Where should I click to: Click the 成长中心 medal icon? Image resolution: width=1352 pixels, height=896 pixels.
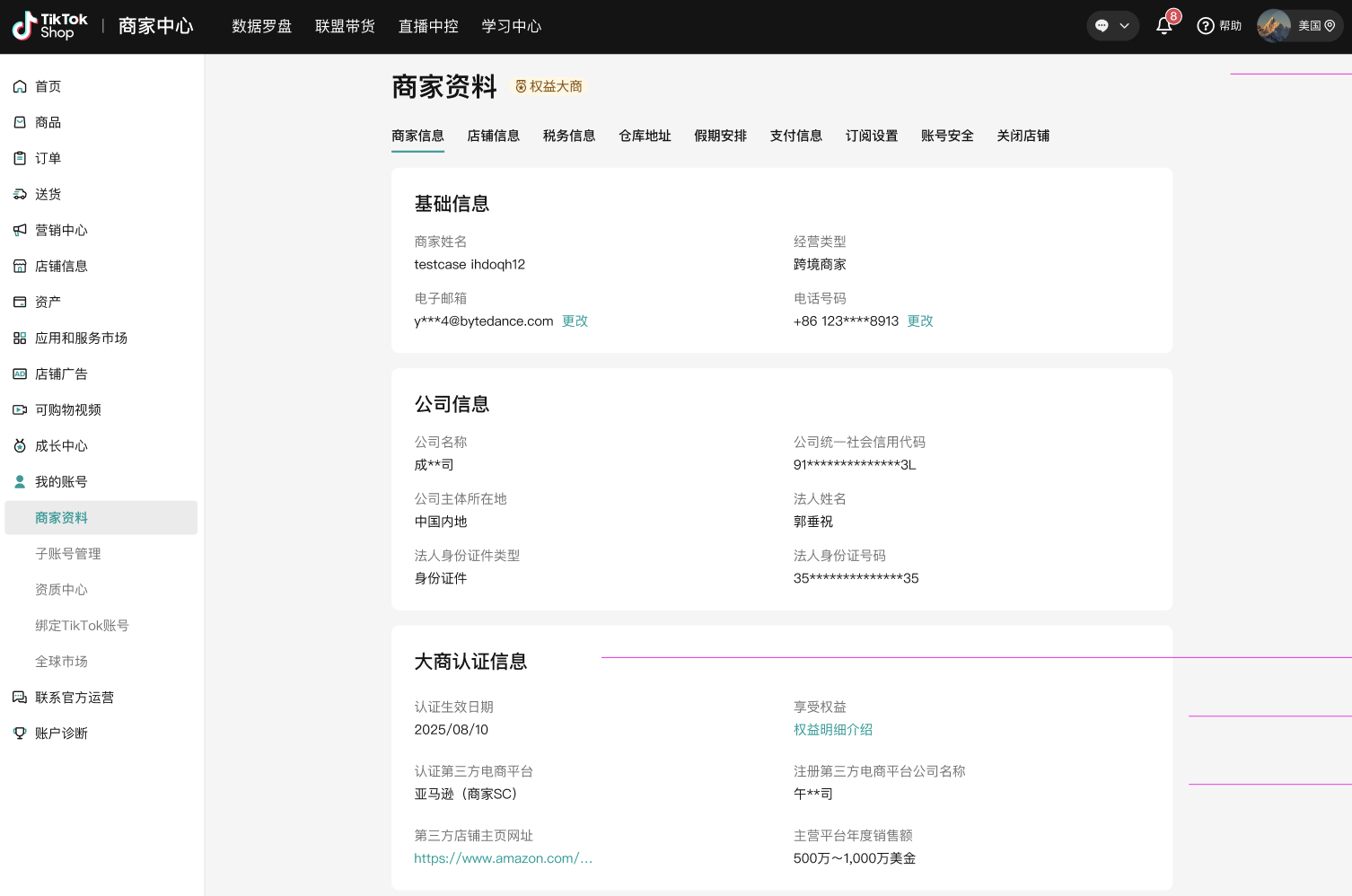tap(20, 445)
